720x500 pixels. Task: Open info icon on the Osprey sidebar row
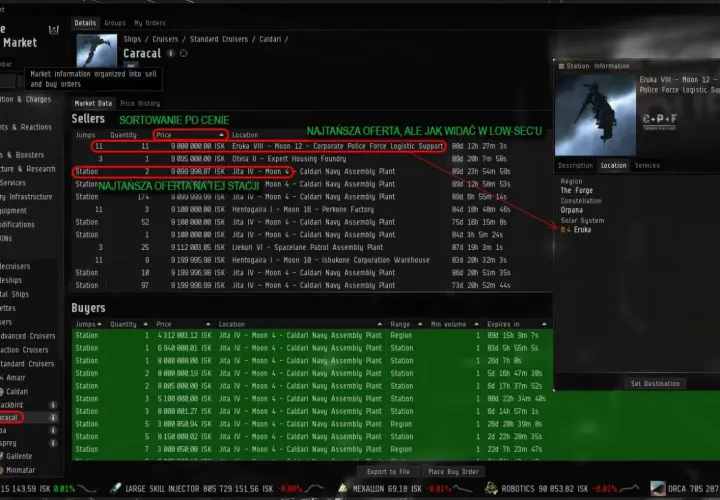pos(53,443)
